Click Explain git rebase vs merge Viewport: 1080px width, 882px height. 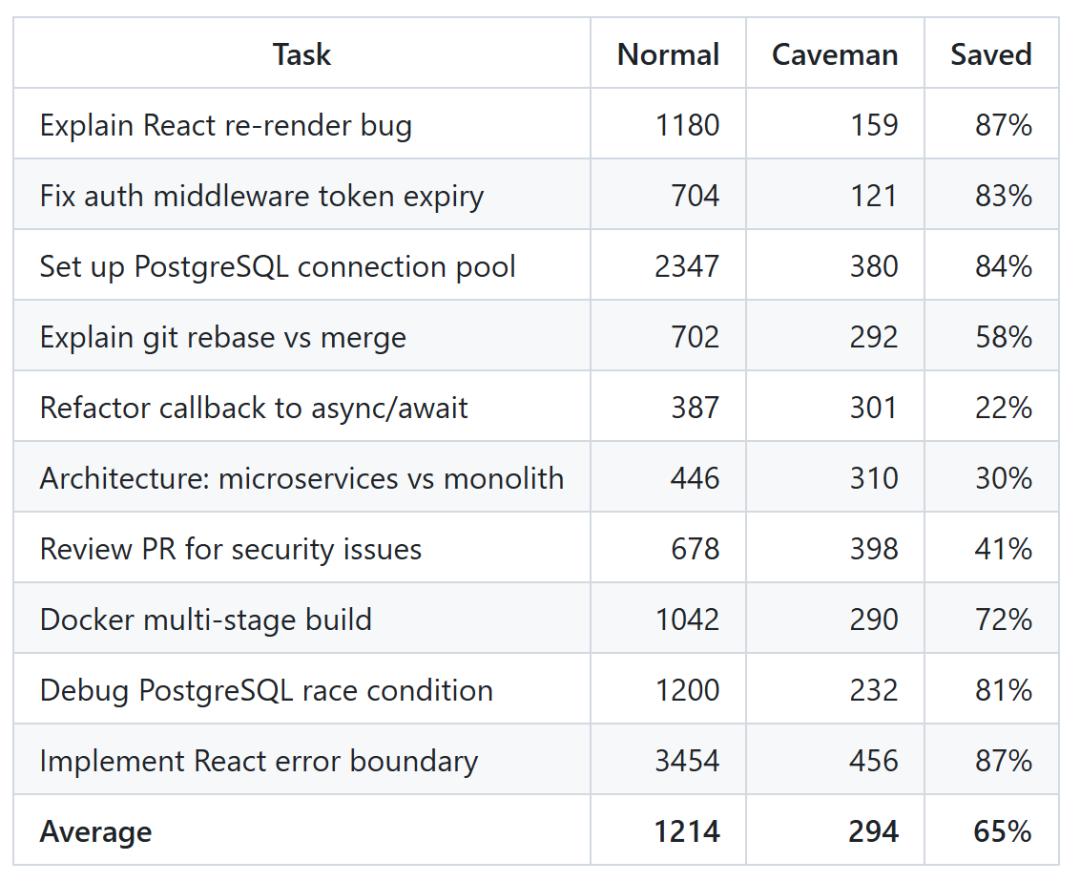223,337
